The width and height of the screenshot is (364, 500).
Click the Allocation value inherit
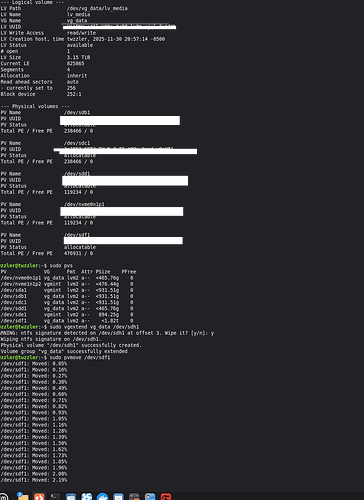point(77,76)
